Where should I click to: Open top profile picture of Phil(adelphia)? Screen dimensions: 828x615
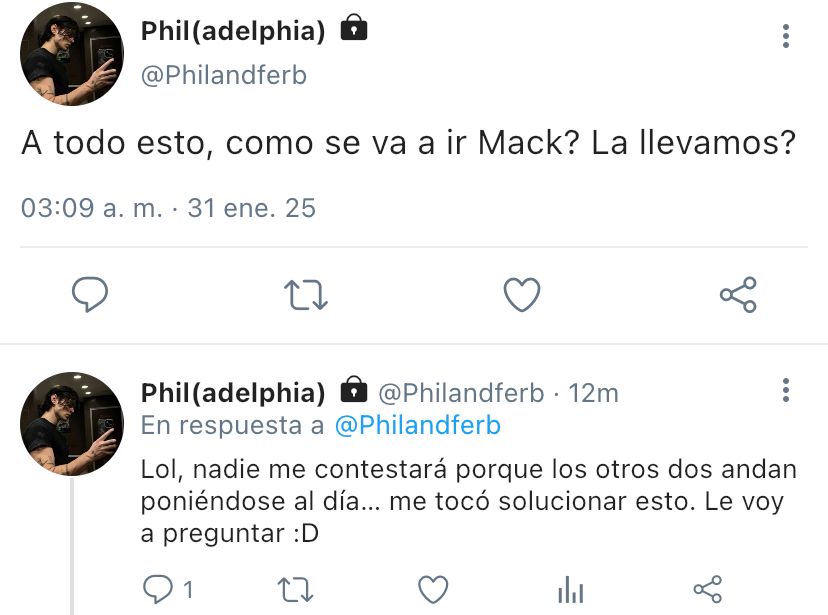tap(72, 54)
